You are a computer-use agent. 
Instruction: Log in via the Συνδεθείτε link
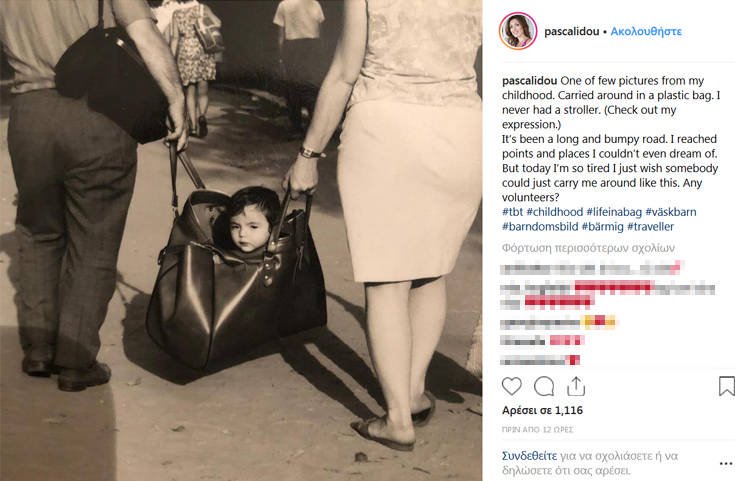(x=529, y=456)
